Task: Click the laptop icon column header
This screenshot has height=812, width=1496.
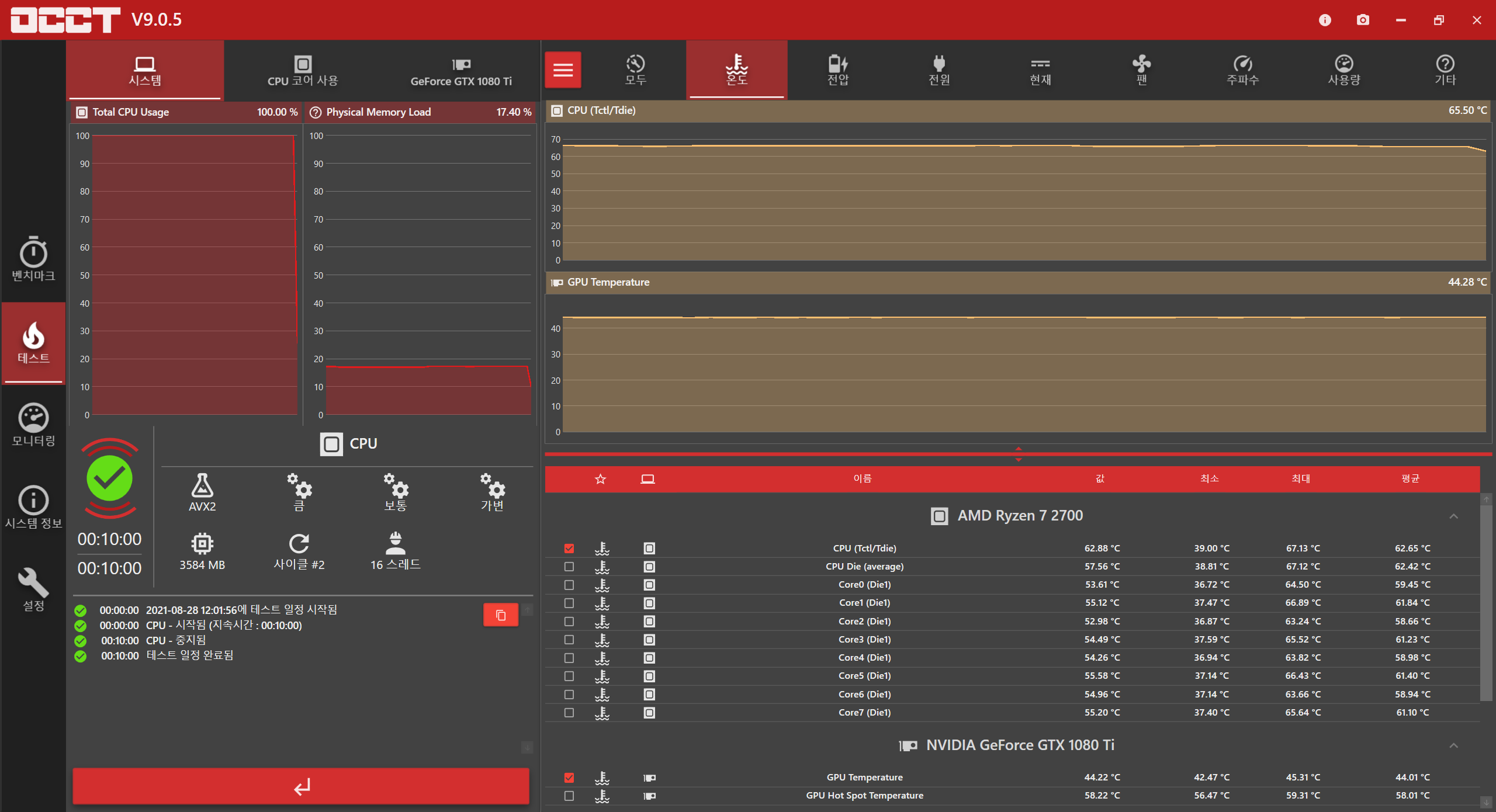Action: click(647, 479)
